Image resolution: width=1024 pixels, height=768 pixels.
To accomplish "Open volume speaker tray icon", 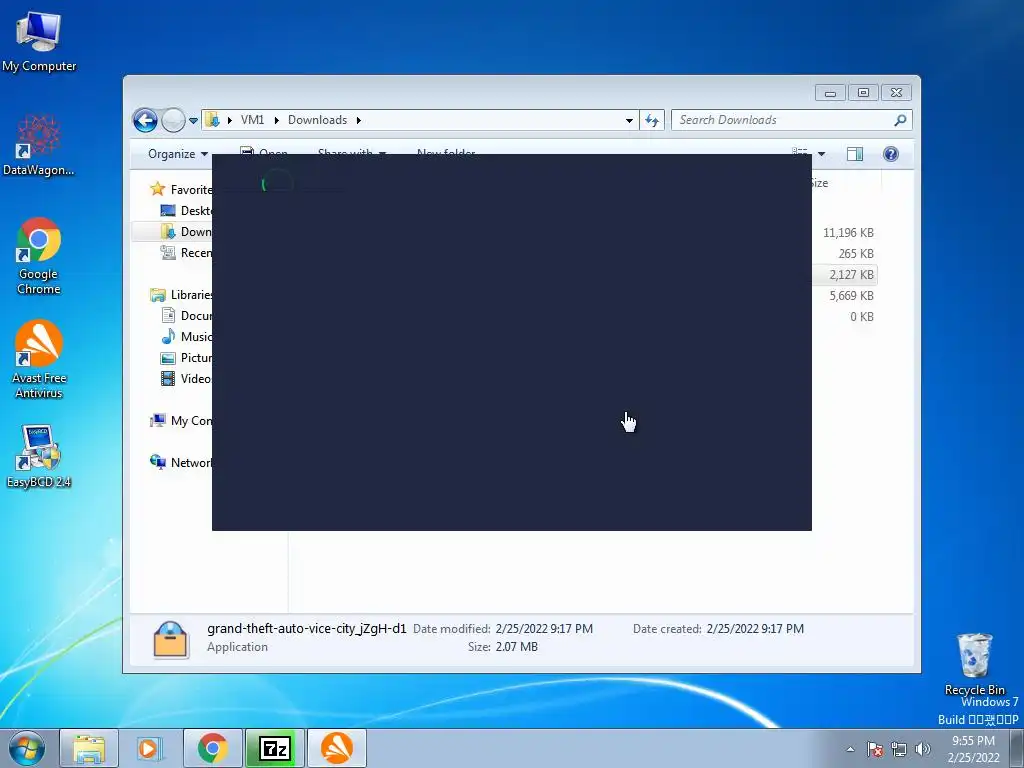I will click(922, 749).
